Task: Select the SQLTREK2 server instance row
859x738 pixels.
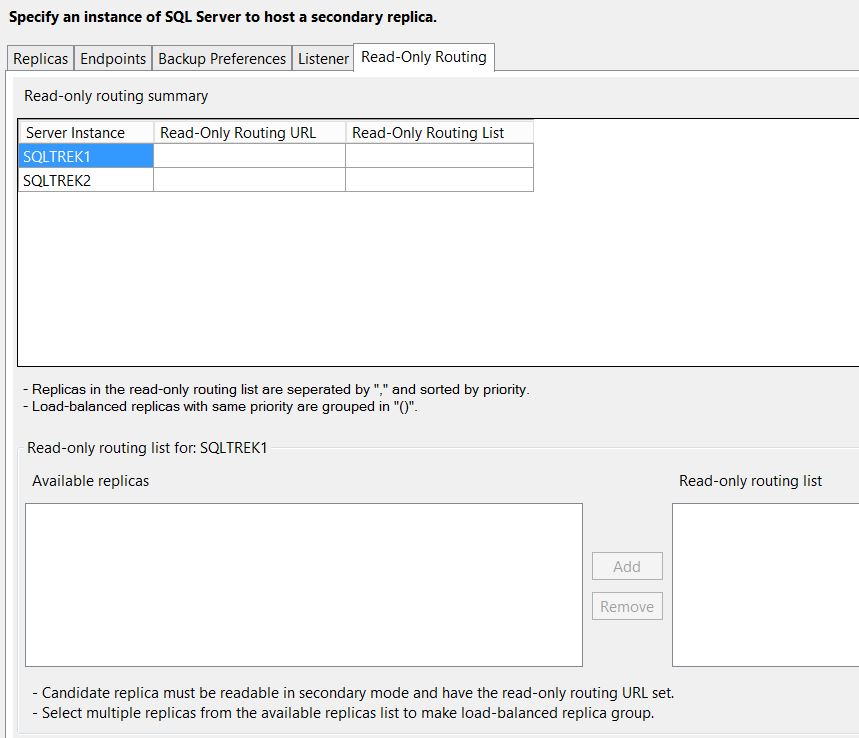Action: 86,180
